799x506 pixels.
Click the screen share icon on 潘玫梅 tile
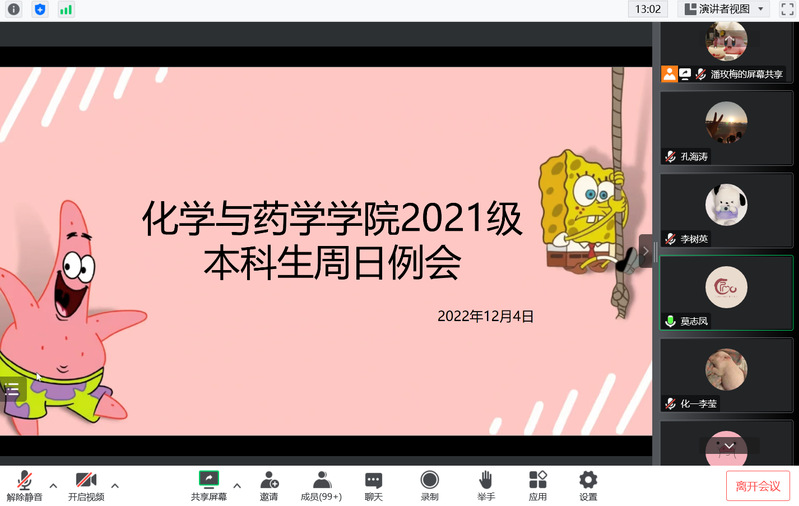tap(685, 74)
